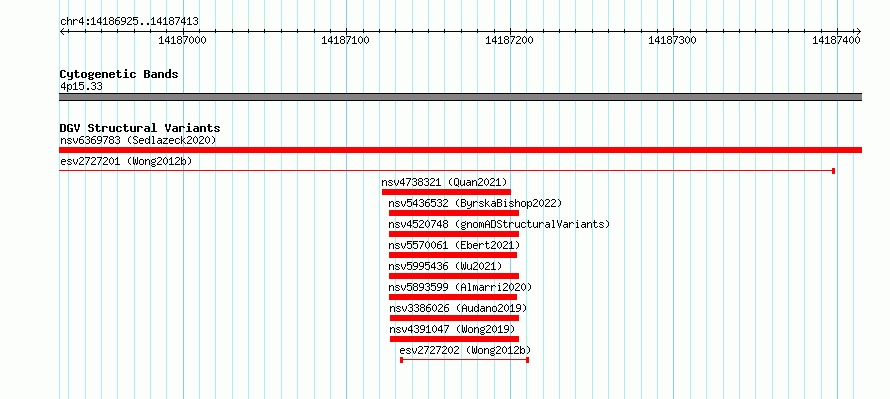
Task: Open nsv4520748 (gnomADStructuralVariants) label
Action: (x=499, y=224)
